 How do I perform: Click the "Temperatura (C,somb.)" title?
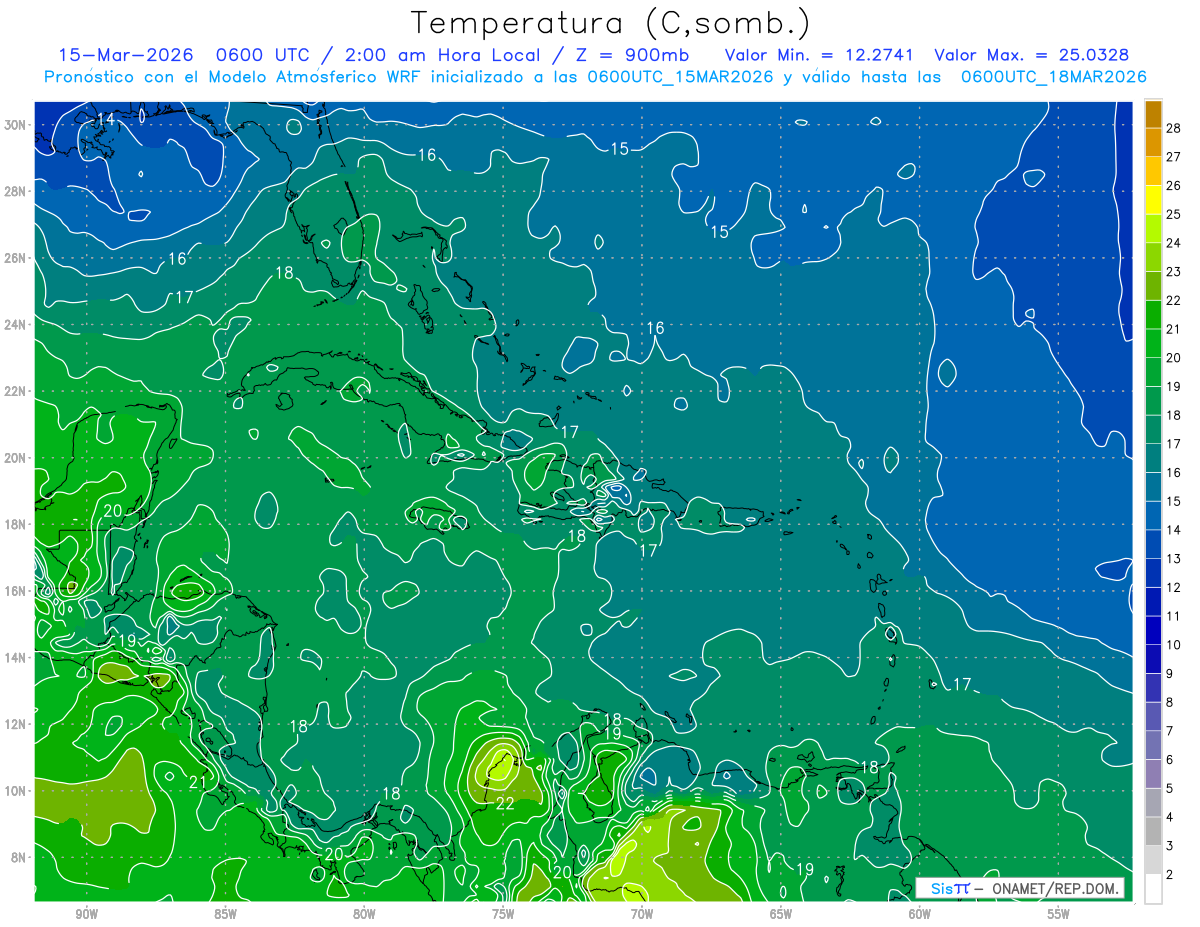pos(611,23)
